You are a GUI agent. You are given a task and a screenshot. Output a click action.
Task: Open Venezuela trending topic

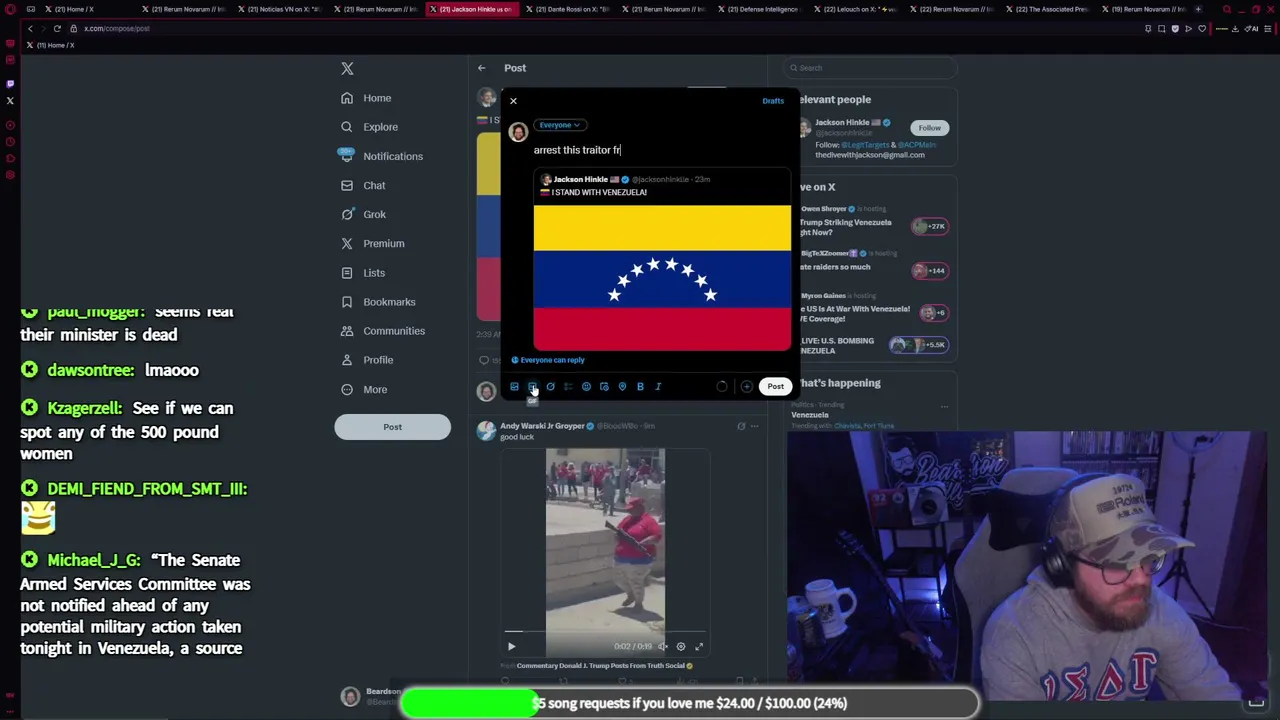click(810, 415)
